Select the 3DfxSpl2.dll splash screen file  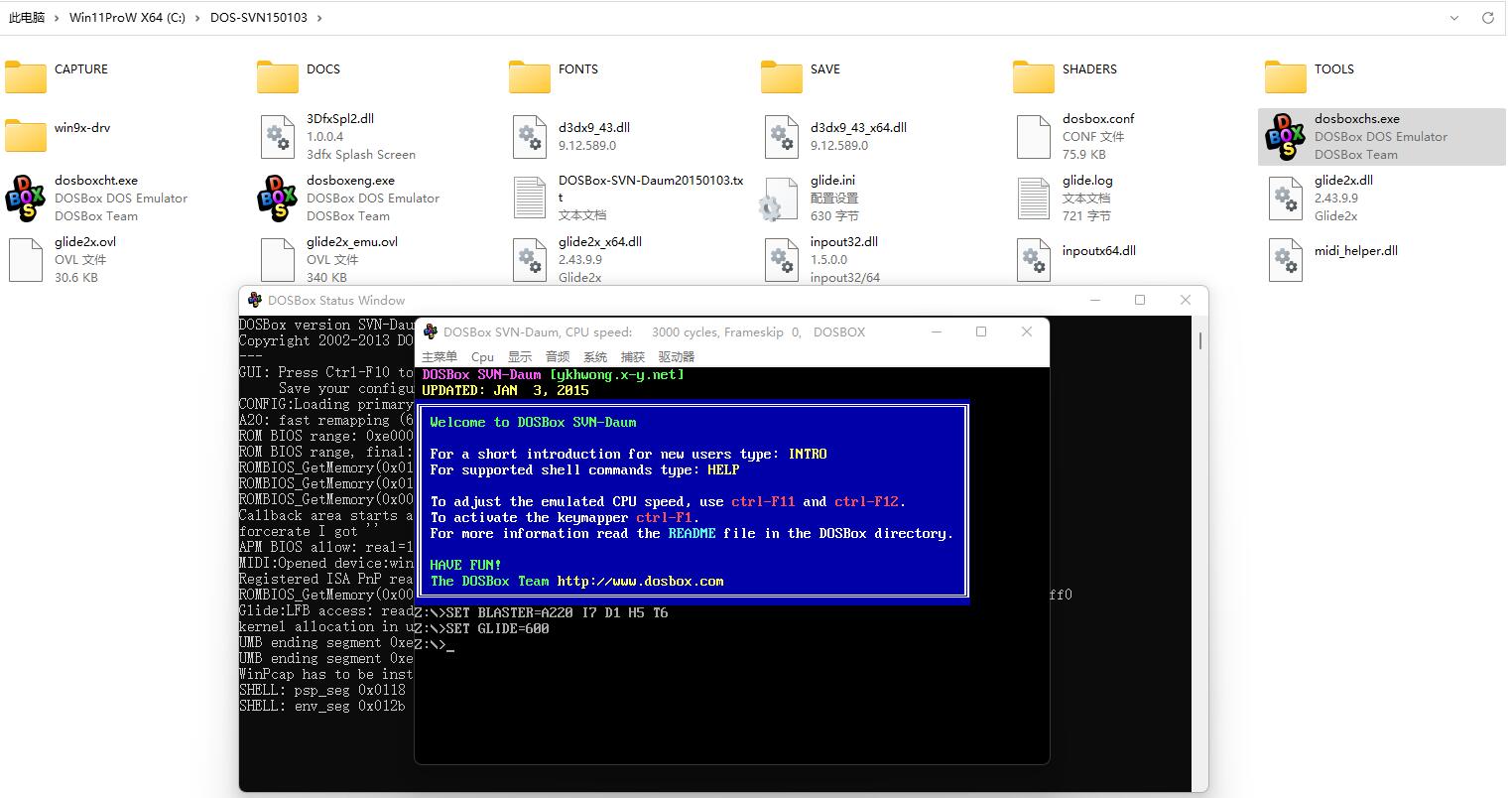tap(277, 136)
